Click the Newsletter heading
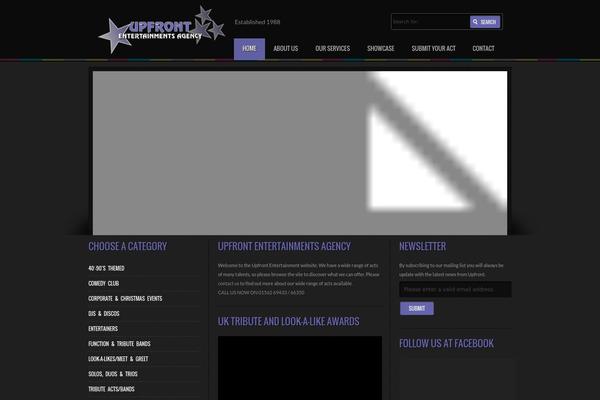Viewport: 600px width, 400px height. pos(422,247)
